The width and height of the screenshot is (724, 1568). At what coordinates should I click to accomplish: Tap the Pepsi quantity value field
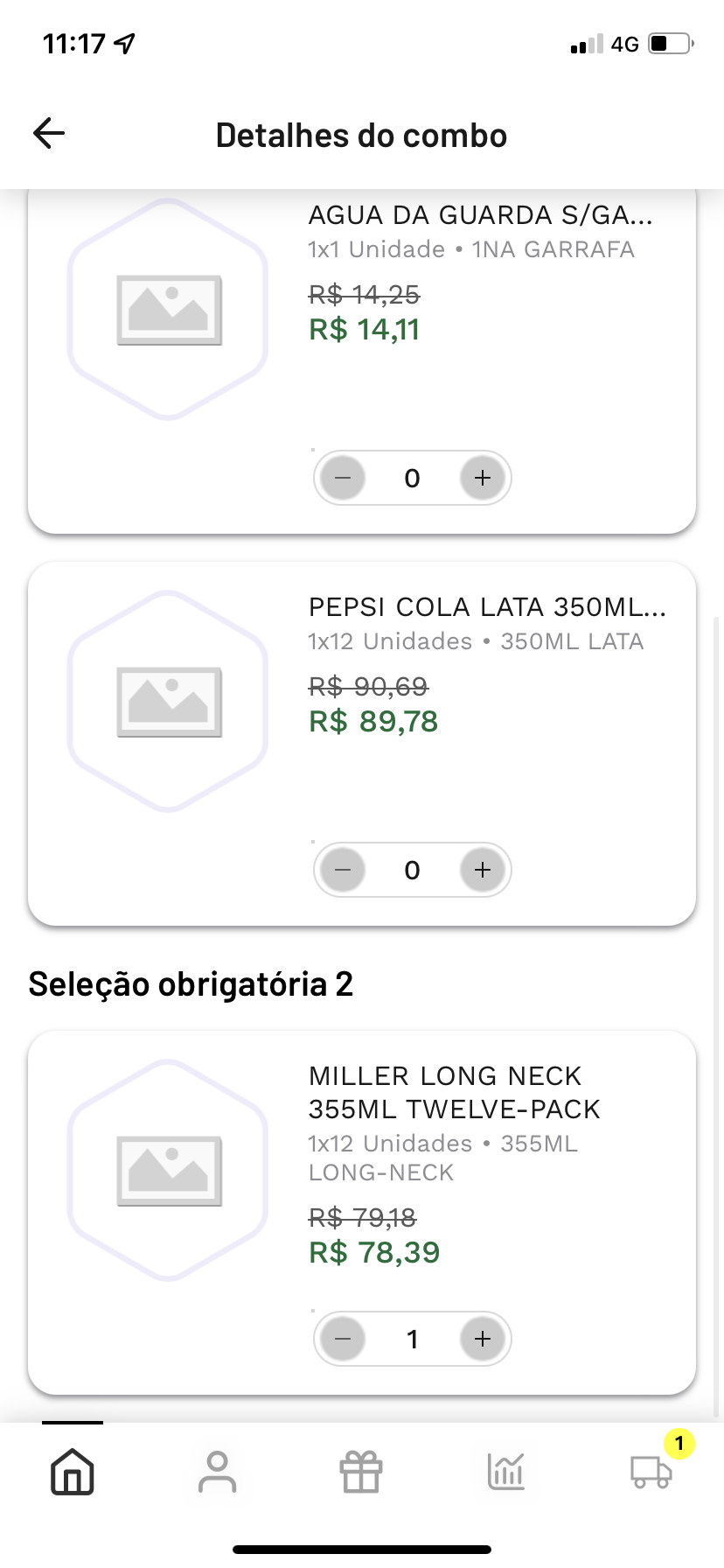[413, 871]
